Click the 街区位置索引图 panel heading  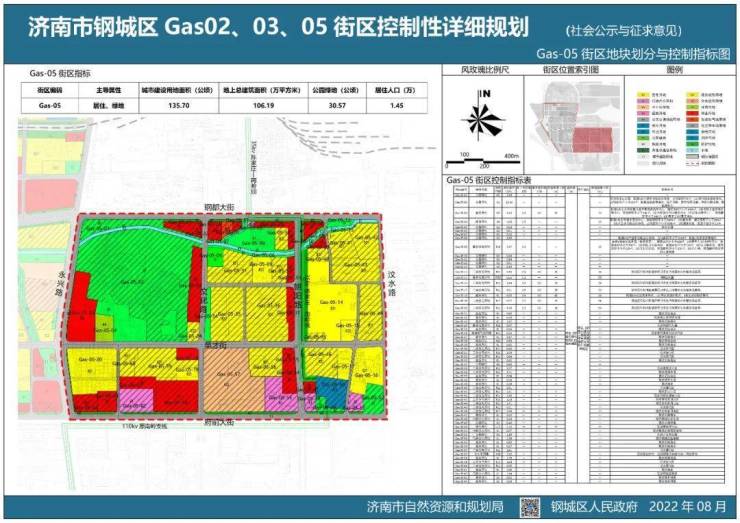pyautogui.click(x=571, y=70)
